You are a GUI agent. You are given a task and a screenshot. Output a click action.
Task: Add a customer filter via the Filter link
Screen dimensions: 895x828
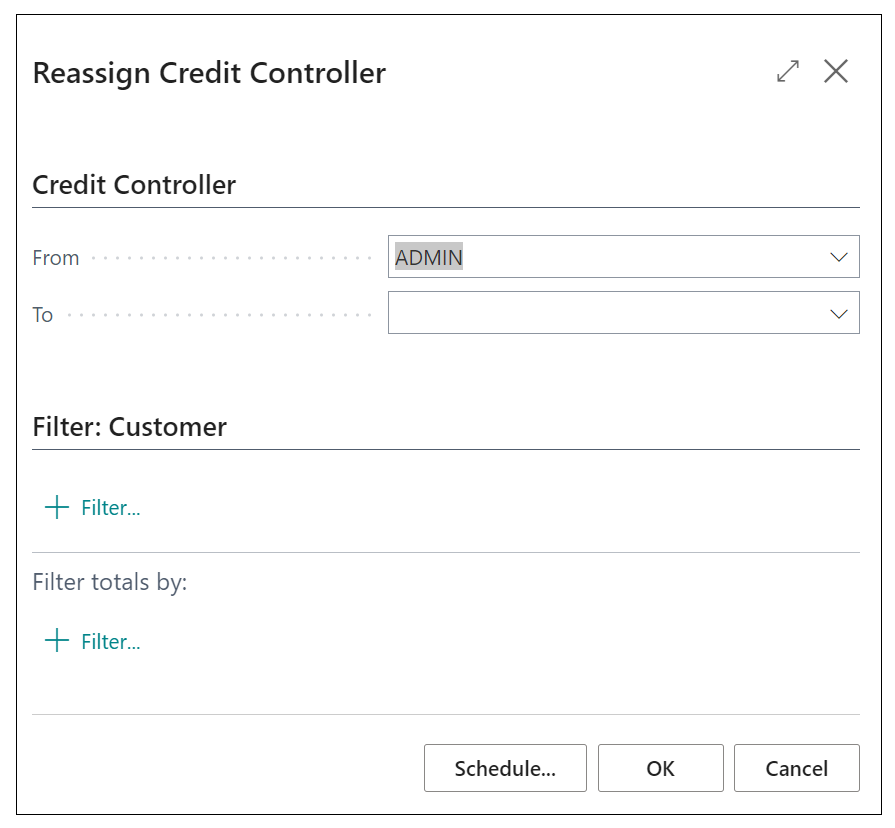110,507
